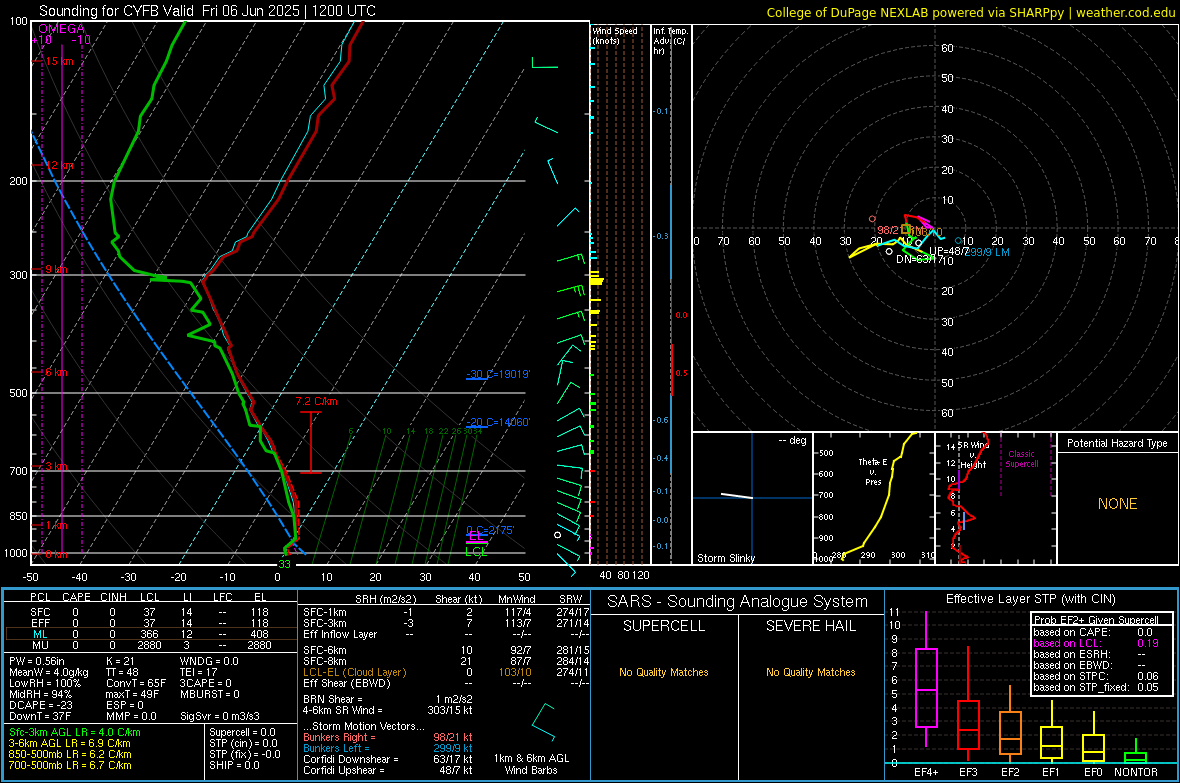Click the based on LCL: 0.19 entry
The width and height of the screenshot is (1180, 783).
click(x=1096, y=643)
